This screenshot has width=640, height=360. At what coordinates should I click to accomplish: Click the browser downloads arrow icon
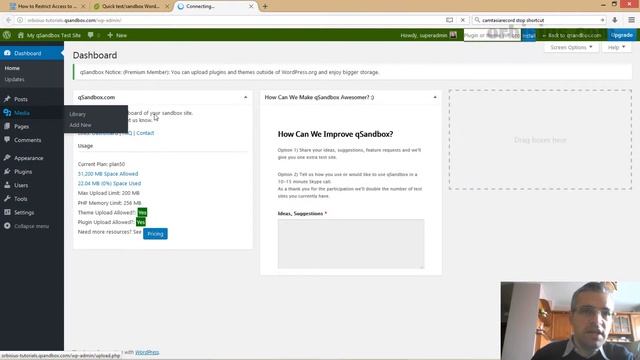click(615, 20)
